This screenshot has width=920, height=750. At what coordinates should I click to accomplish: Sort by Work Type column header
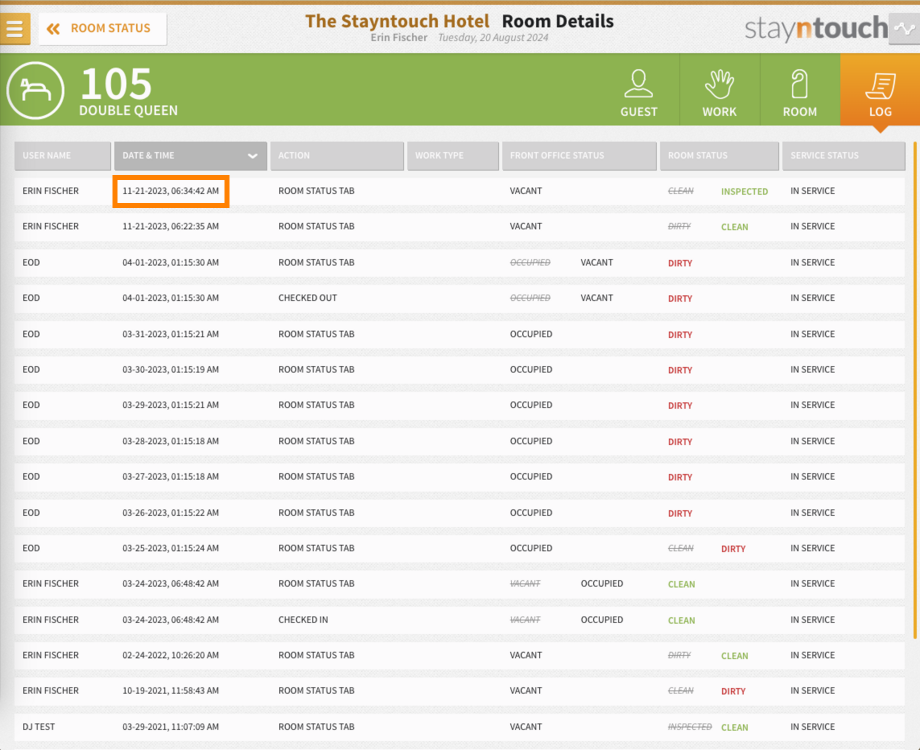[x=453, y=156]
